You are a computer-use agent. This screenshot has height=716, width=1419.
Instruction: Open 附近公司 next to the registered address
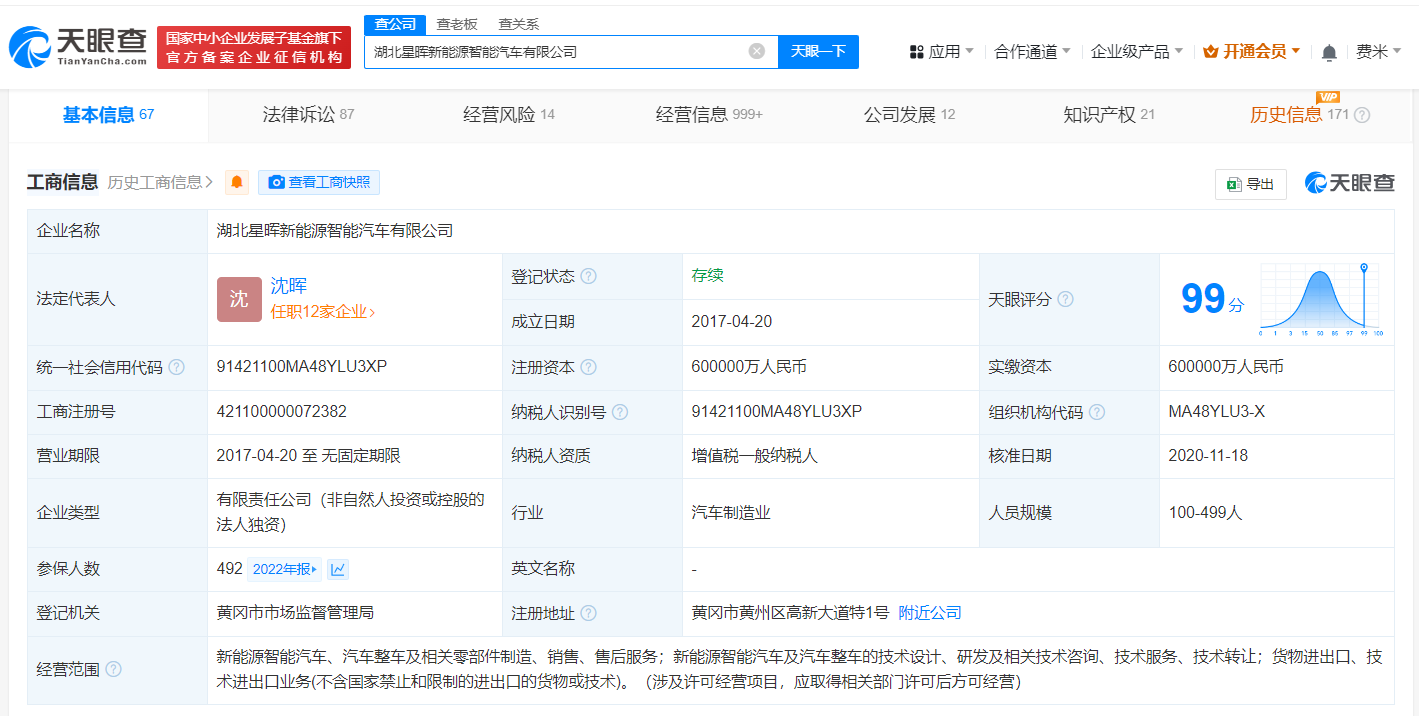click(x=929, y=613)
